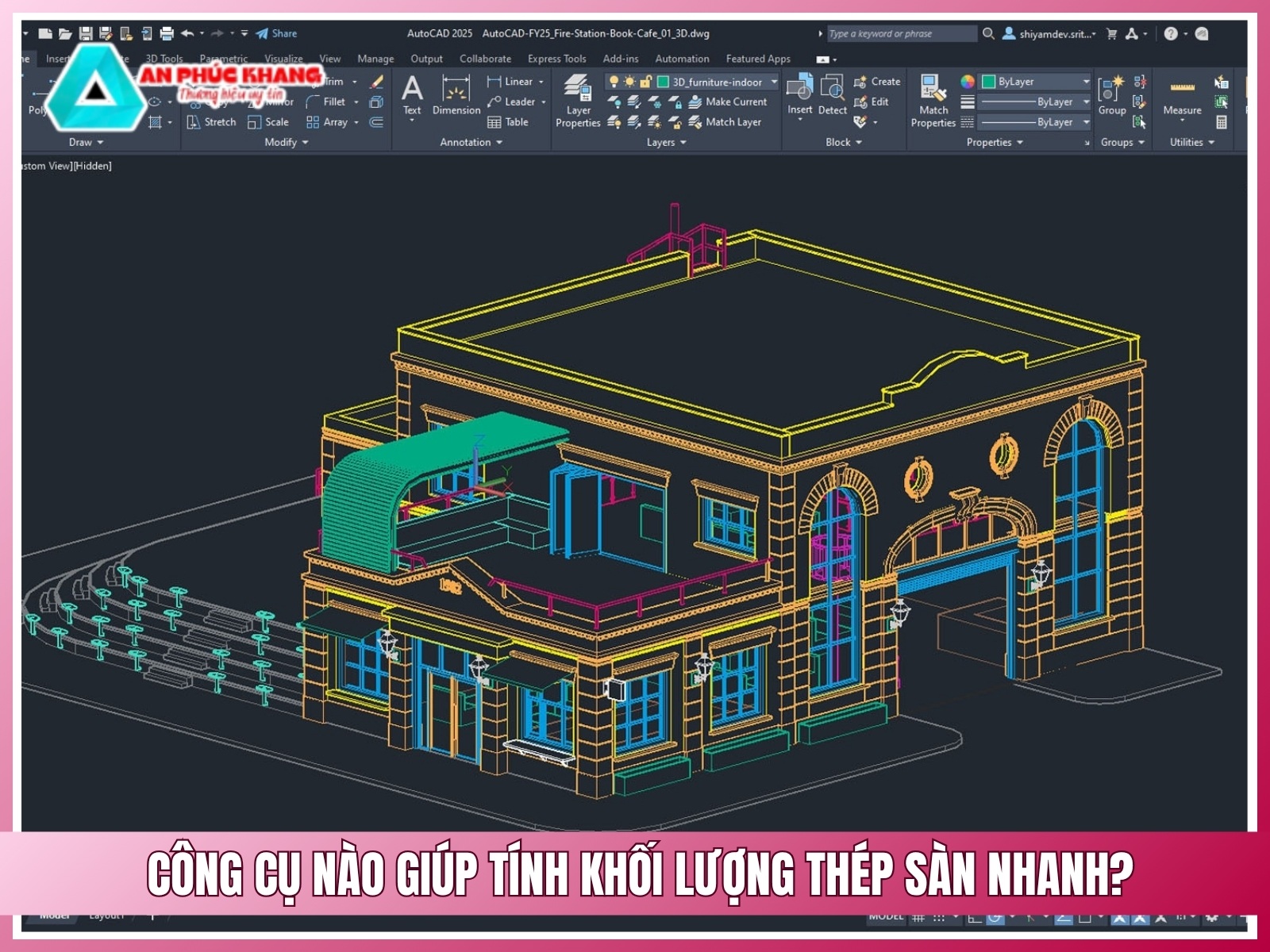Save the drawing using the Save icon
The width and height of the screenshot is (1270, 952).
click(86, 33)
